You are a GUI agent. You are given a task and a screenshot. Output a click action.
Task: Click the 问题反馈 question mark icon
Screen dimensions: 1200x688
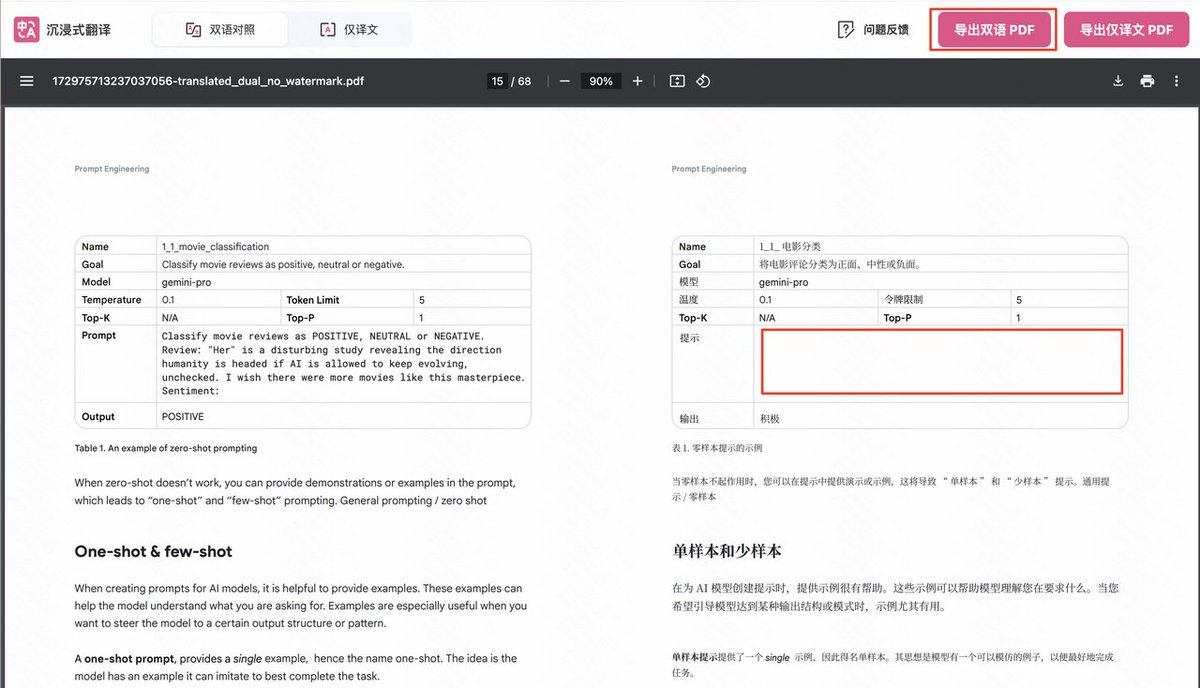coord(845,30)
